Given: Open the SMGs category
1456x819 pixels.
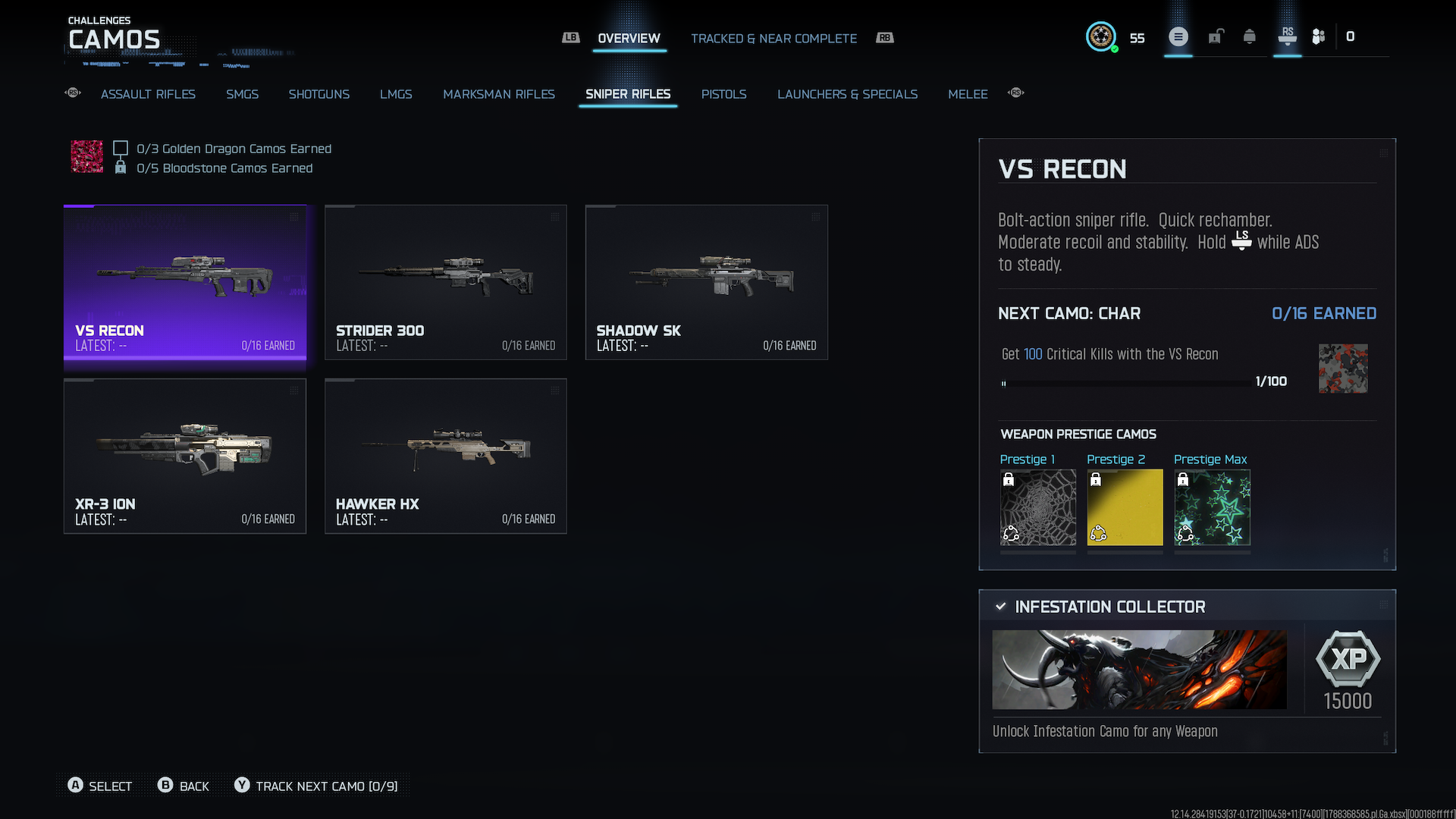Looking at the screenshot, I should click(x=242, y=94).
